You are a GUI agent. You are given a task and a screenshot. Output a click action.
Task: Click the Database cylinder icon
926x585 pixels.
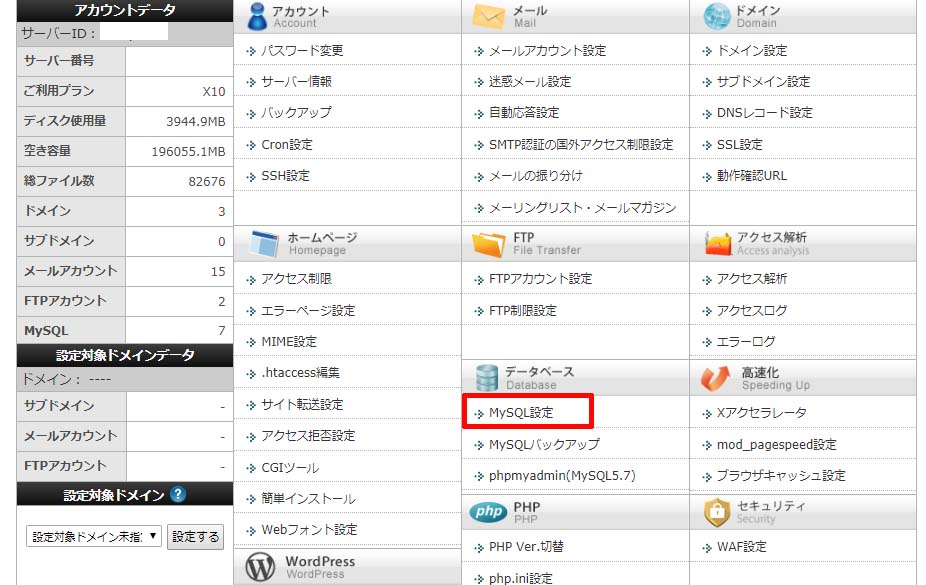(487, 377)
